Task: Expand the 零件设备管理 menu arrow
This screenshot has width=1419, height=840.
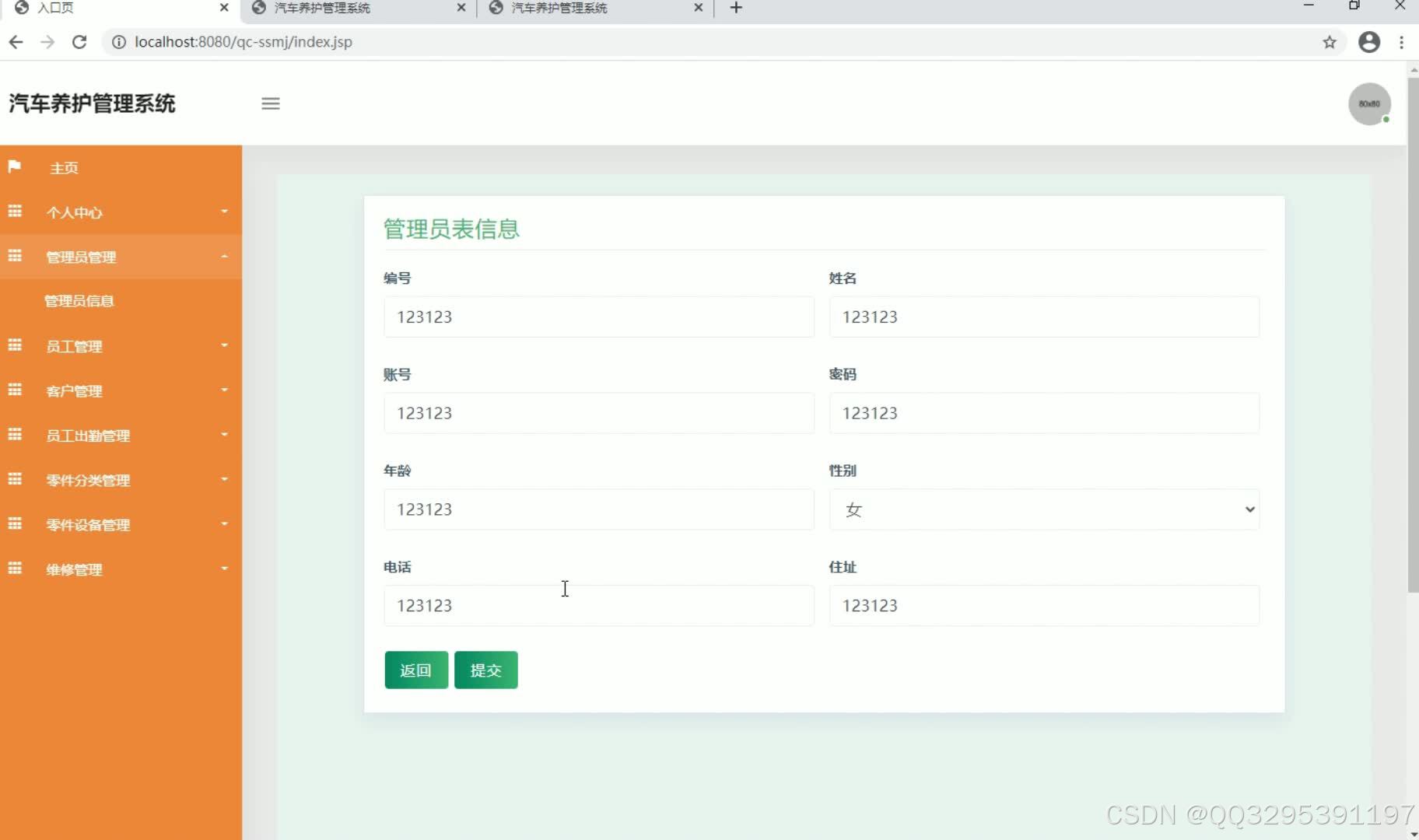Action: click(x=224, y=524)
